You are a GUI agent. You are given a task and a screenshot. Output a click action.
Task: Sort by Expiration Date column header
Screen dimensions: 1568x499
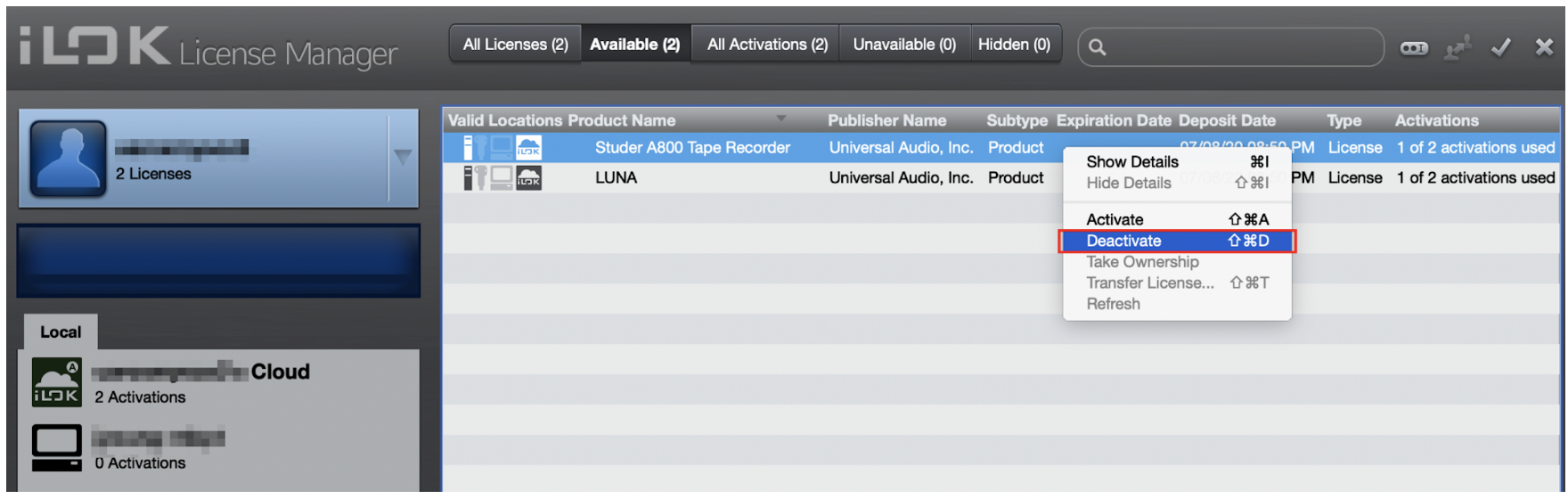pyautogui.click(x=1114, y=120)
